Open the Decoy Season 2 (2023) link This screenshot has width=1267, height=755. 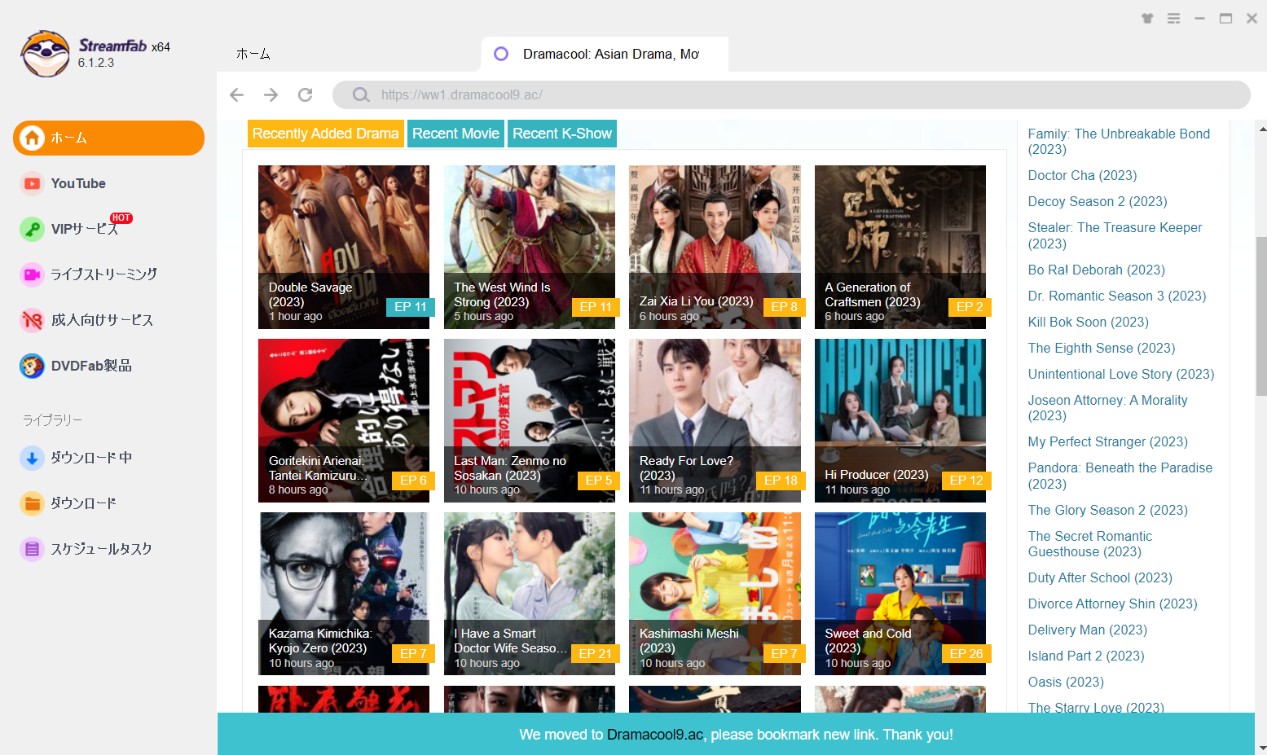click(x=1097, y=201)
